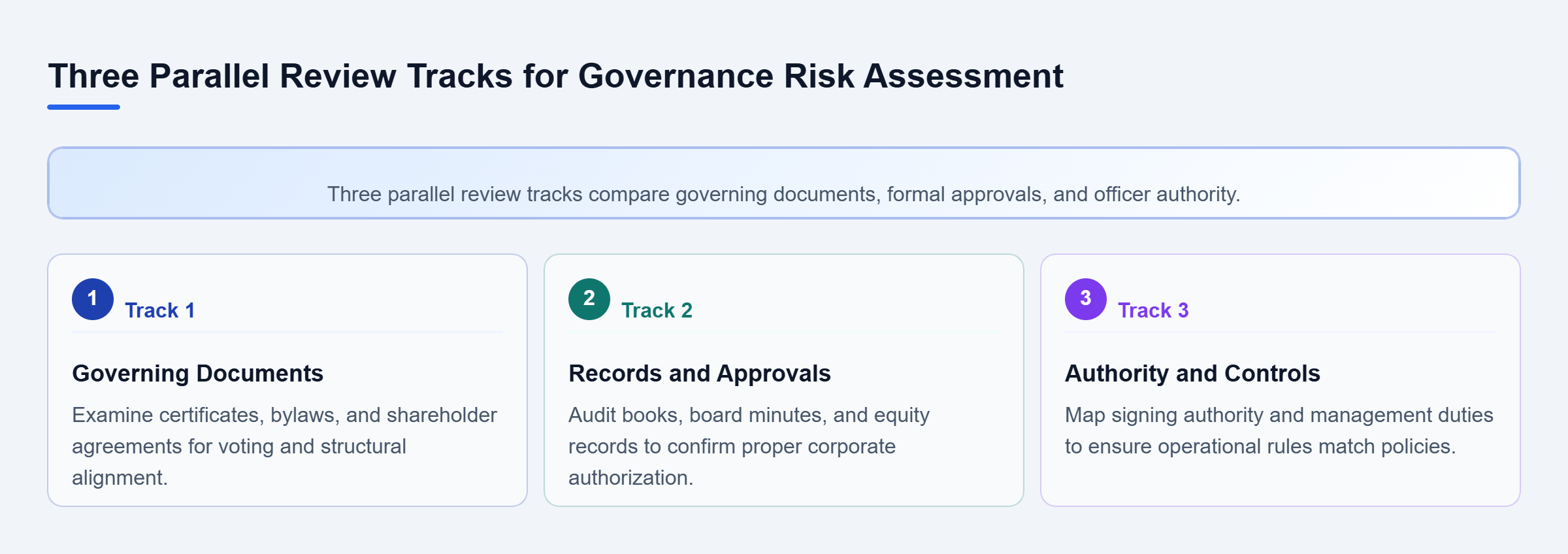Click the Records and Approvals heading

(699, 374)
